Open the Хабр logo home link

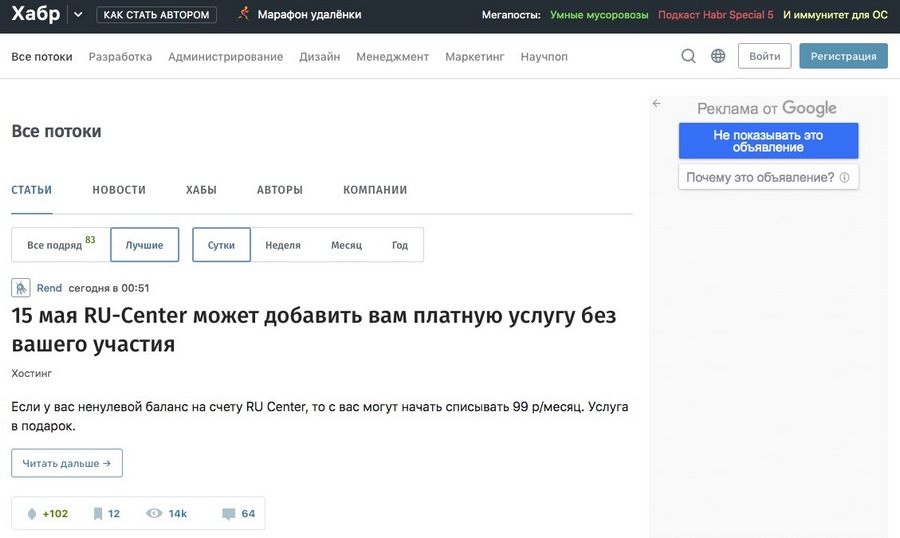36,13
